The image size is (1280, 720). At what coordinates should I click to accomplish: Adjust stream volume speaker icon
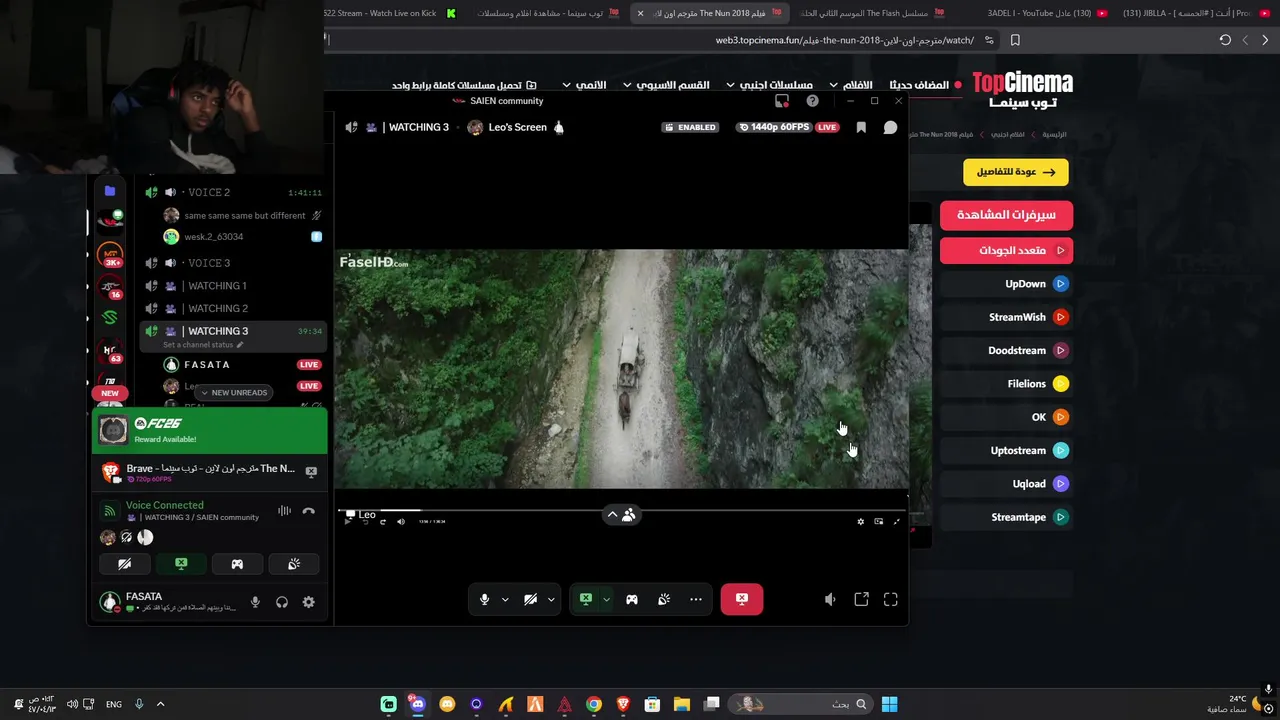click(x=830, y=599)
